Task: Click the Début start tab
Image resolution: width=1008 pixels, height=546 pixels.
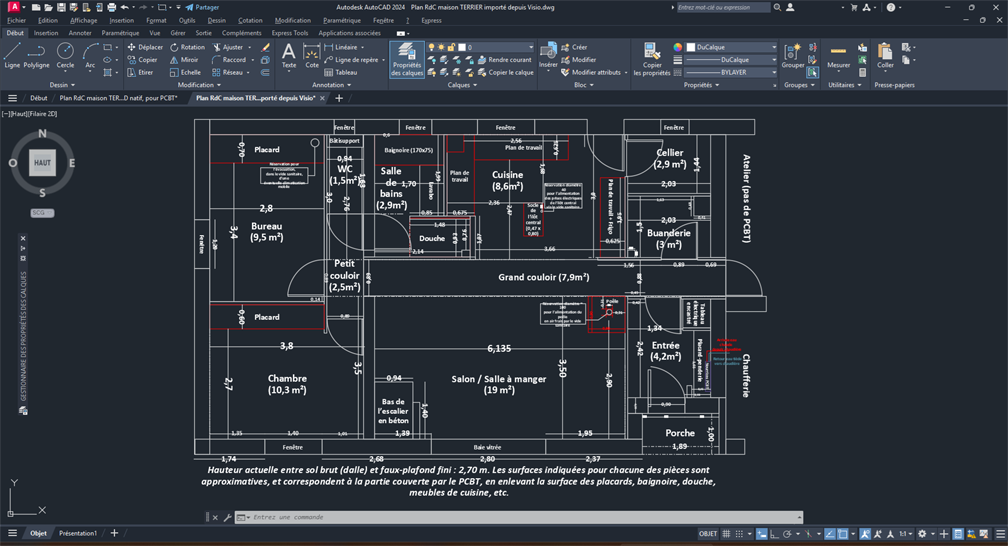Action: click(x=38, y=98)
